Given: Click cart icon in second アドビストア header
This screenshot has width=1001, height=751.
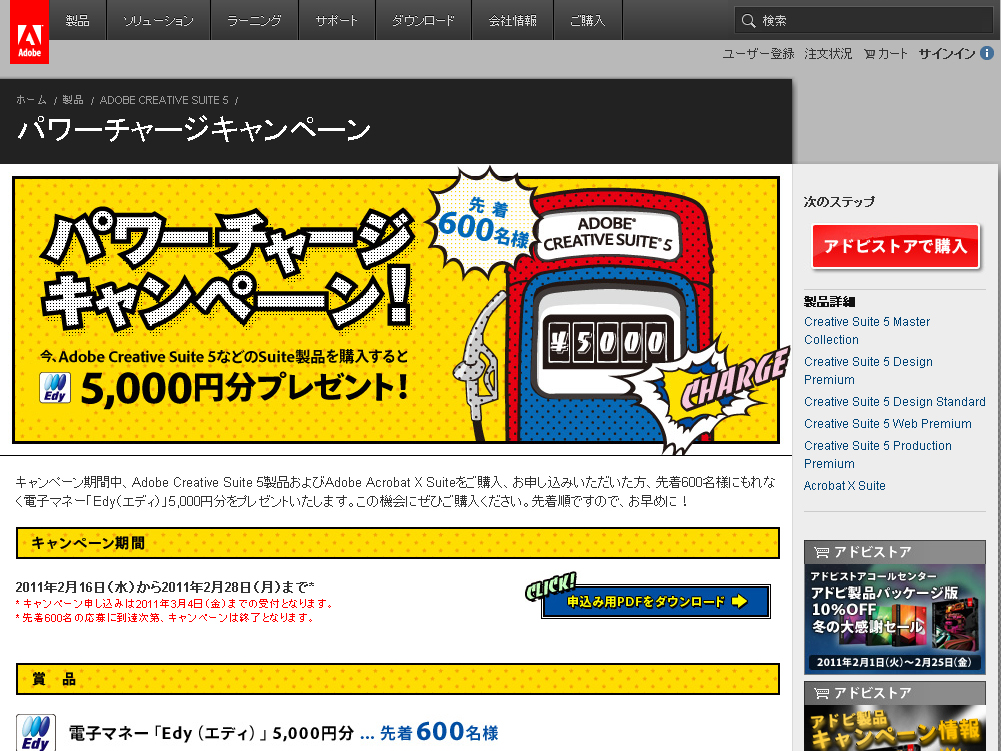Looking at the screenshot, I should click(822, 693).
